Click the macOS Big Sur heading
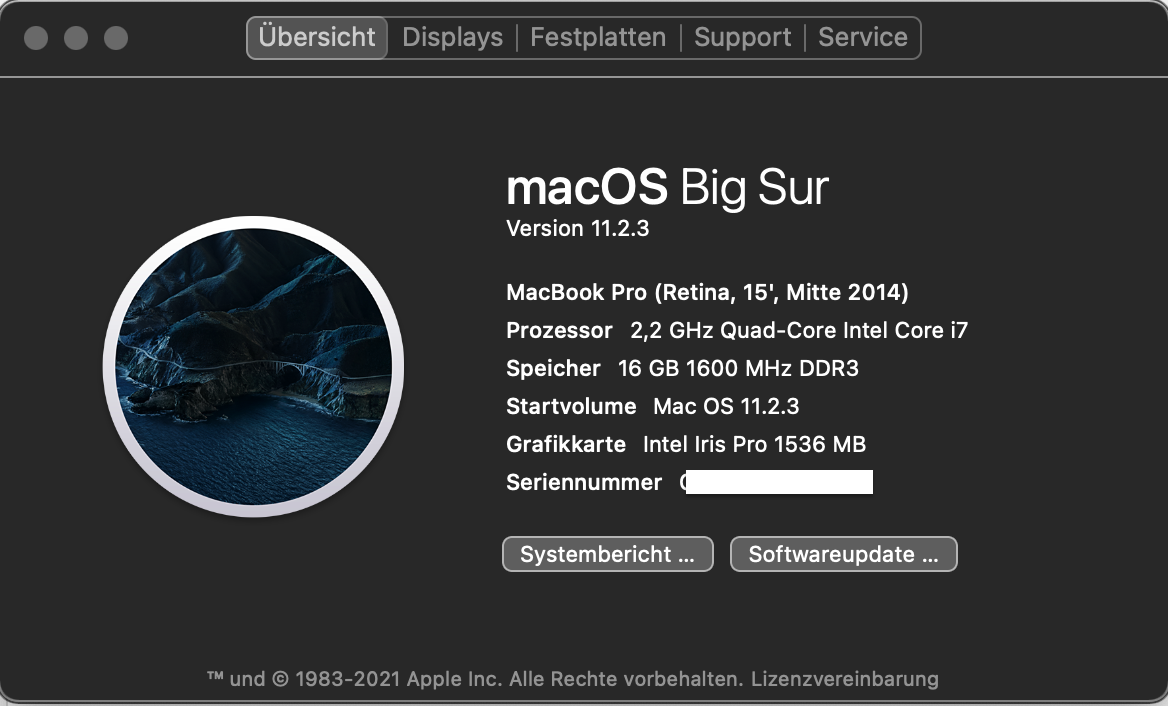The height and width of the screenshot is (706, 1168). pyautogui.click(x=667, y=187)
